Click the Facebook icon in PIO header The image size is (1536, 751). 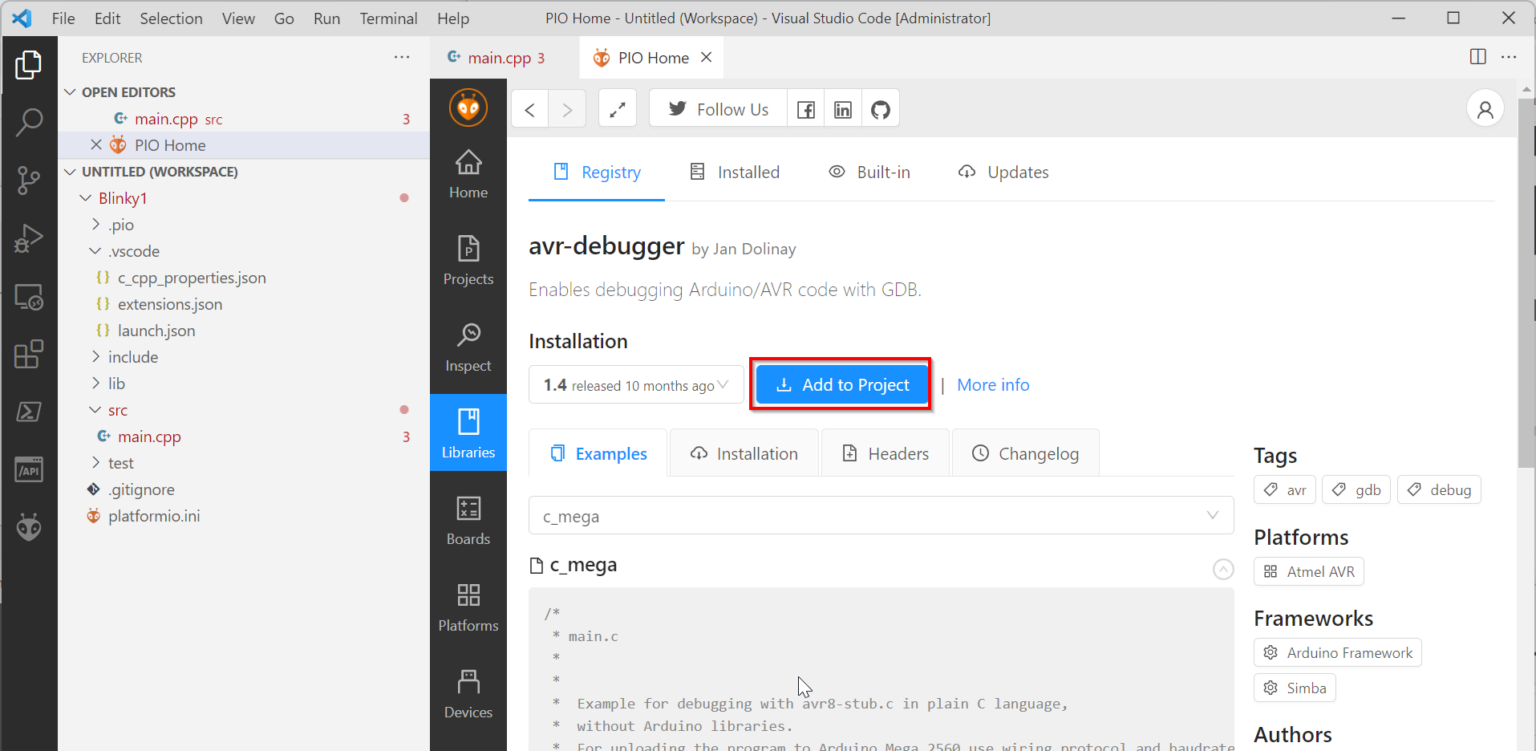pyautogui.click(x=806, y=108)
